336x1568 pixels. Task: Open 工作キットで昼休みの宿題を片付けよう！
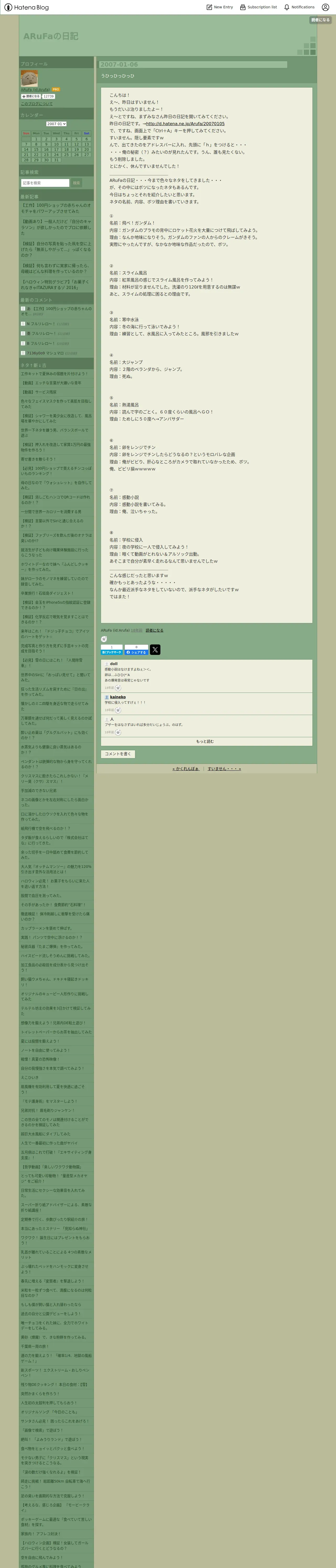[x=54, y=374]
